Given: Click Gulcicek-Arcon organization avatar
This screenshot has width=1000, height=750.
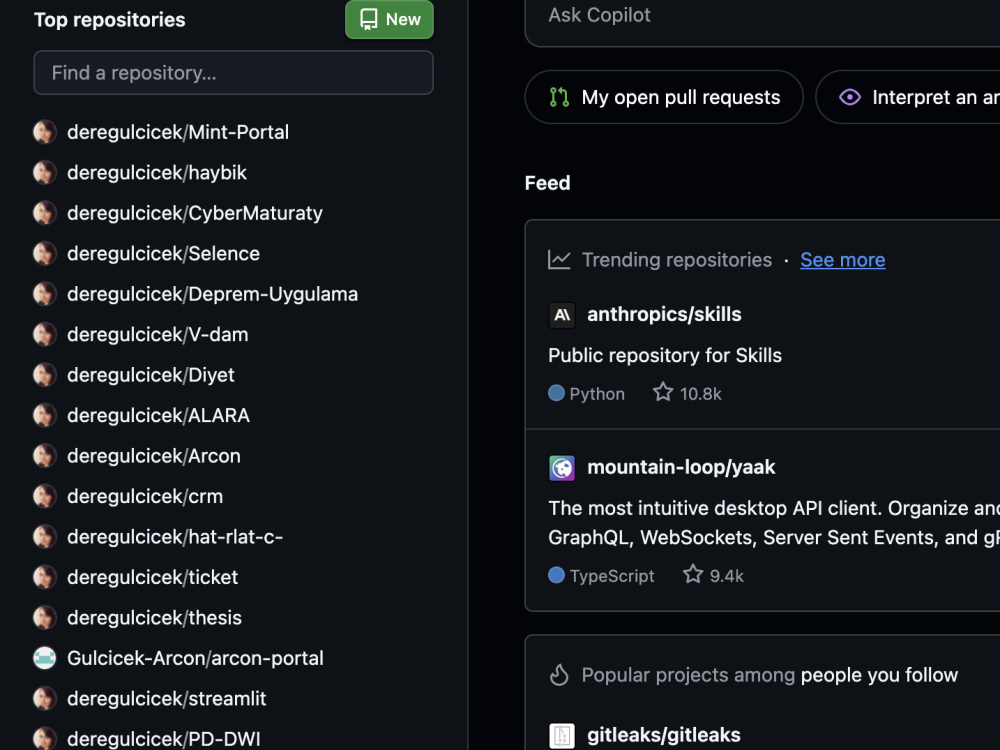Looking at the screenshot, I should coord(45,658).
